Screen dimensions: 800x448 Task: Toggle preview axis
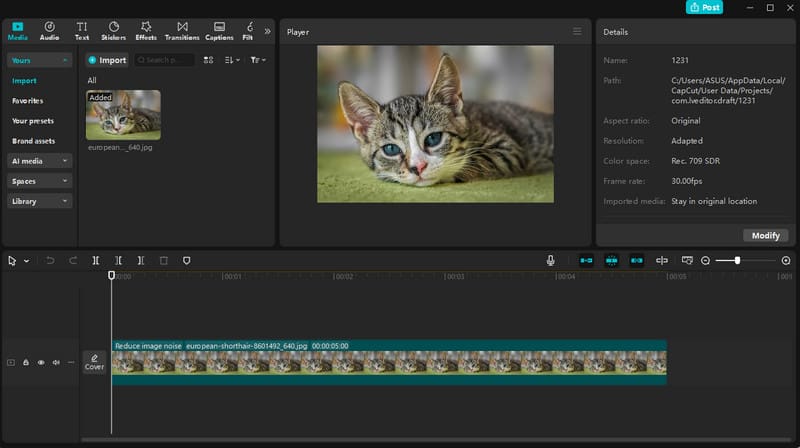tap(662, 260)
